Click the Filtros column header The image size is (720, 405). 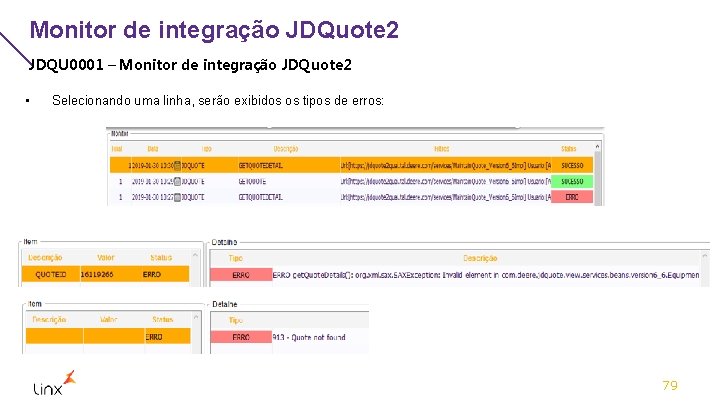(441, 149)
